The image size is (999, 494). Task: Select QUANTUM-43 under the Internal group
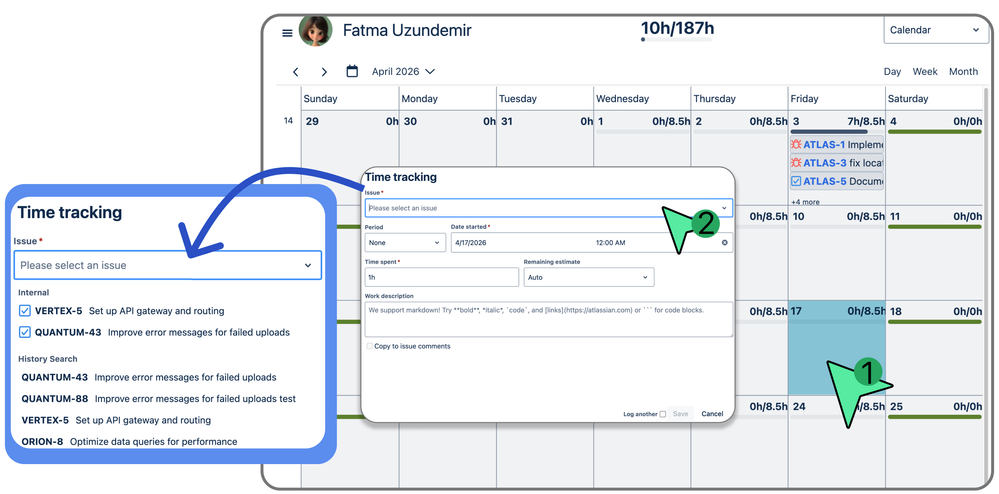point(154,332)
